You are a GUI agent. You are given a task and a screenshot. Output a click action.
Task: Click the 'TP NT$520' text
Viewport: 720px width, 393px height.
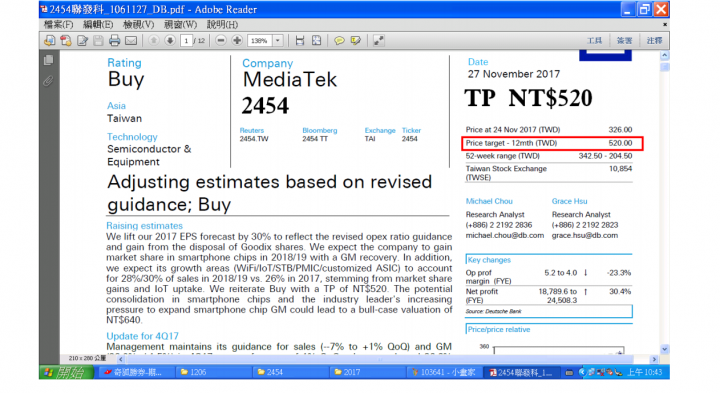528,98
